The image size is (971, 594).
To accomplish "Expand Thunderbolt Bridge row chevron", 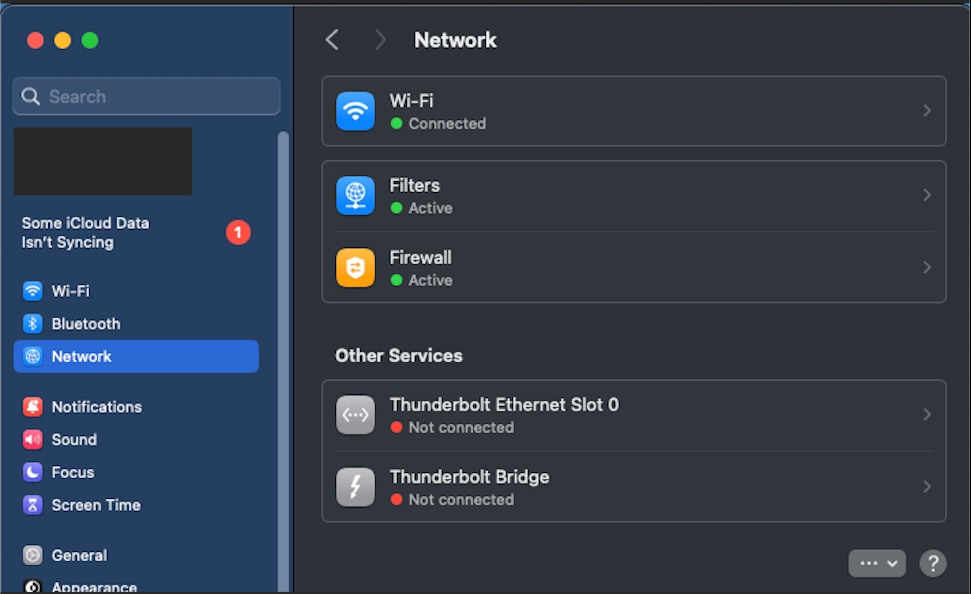I will pyautogui.click(x=926, y=486).
